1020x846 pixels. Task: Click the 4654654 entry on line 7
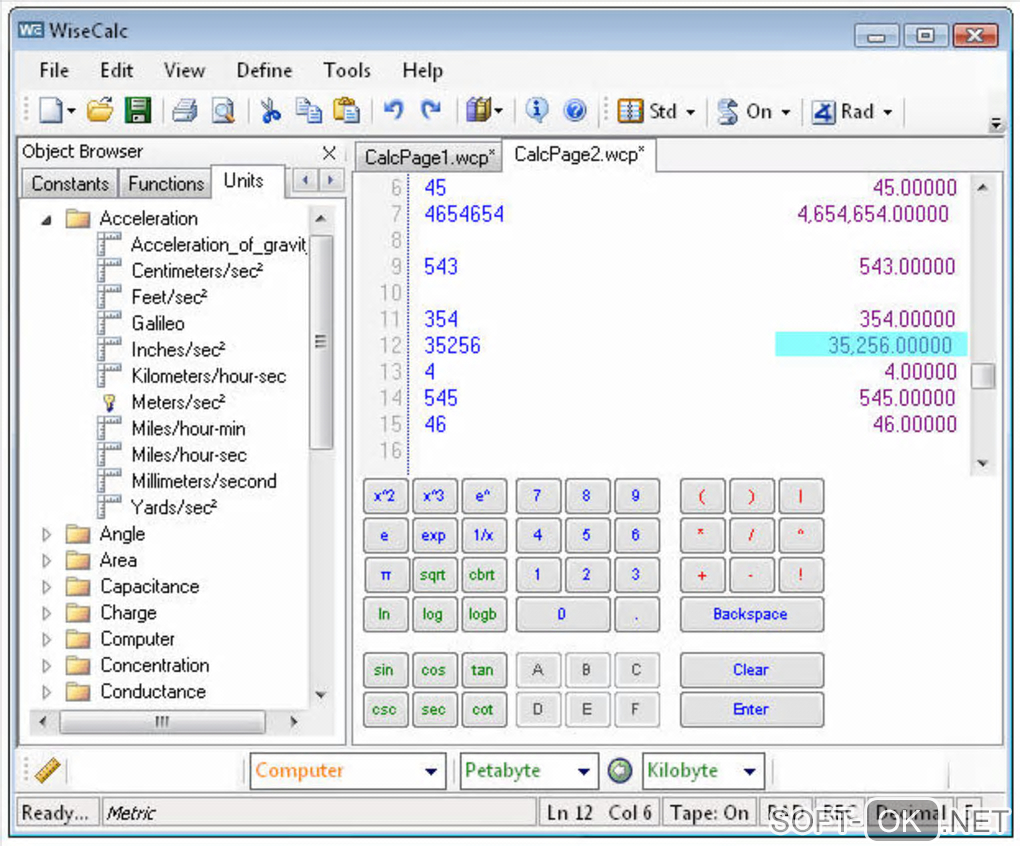click(464, 214)
